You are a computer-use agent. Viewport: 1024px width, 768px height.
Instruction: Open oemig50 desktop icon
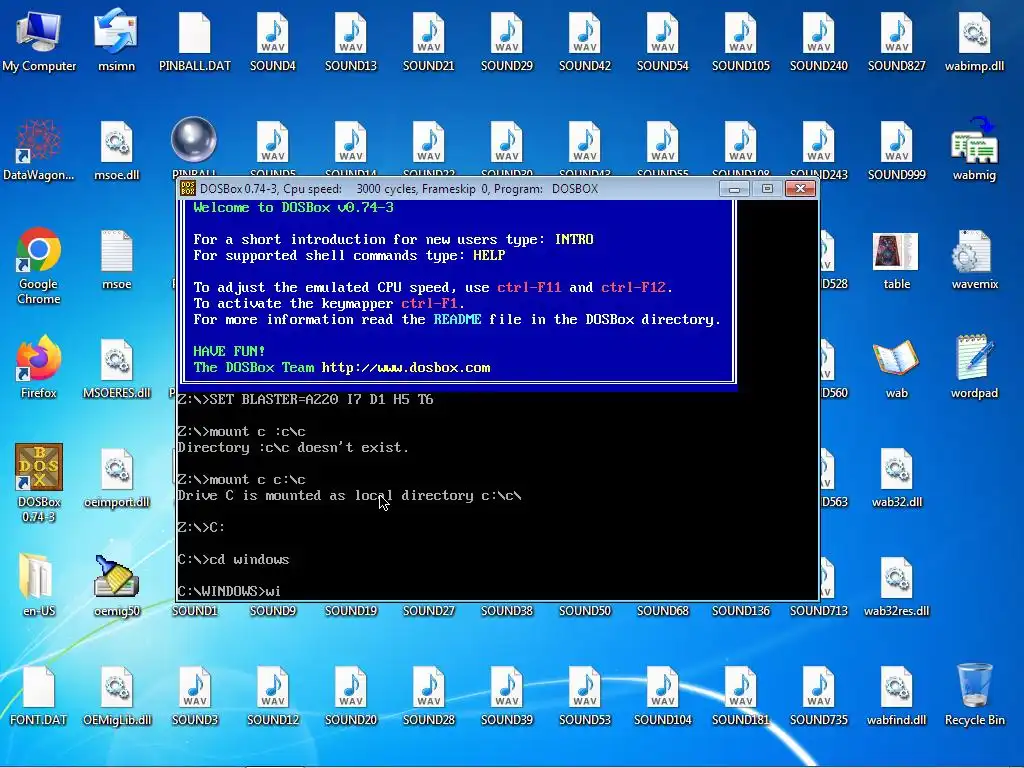[115, 576]
